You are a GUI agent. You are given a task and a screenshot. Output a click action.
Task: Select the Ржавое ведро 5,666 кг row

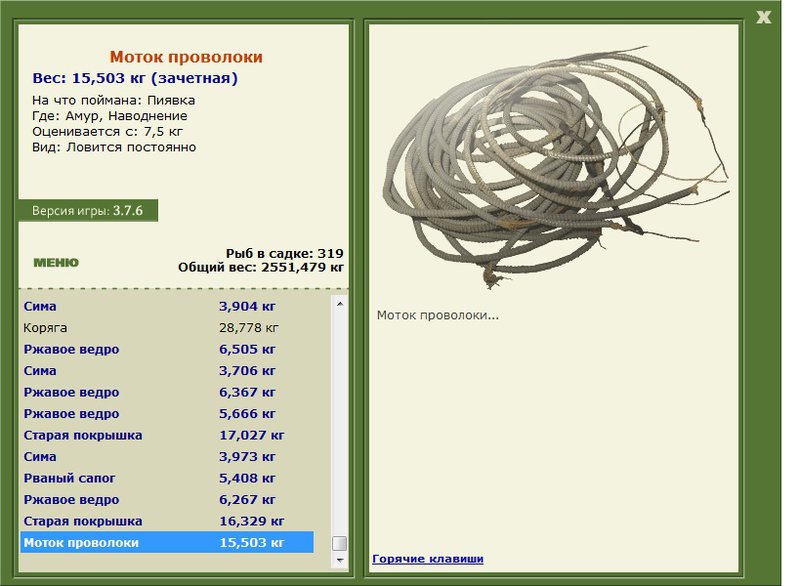[167, 414]
